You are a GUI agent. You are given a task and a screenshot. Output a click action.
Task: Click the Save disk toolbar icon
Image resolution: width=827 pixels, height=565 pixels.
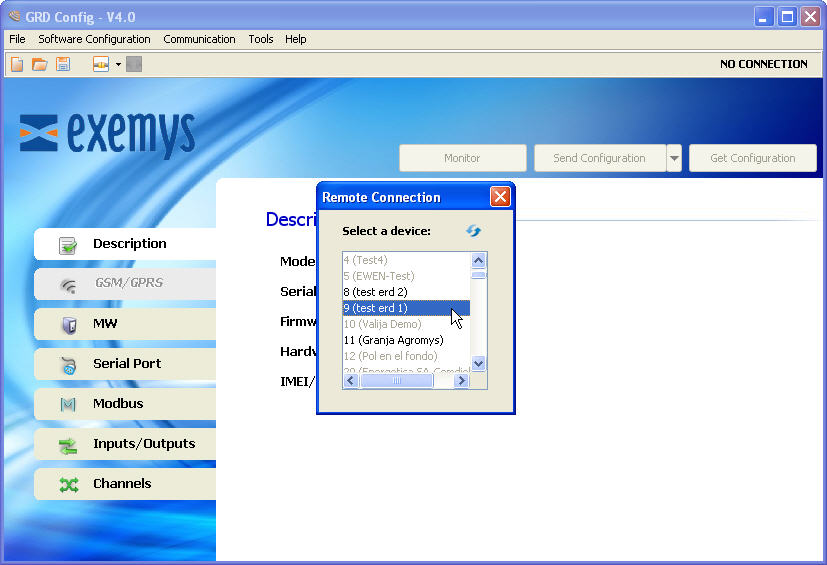(x=63, y=64)
